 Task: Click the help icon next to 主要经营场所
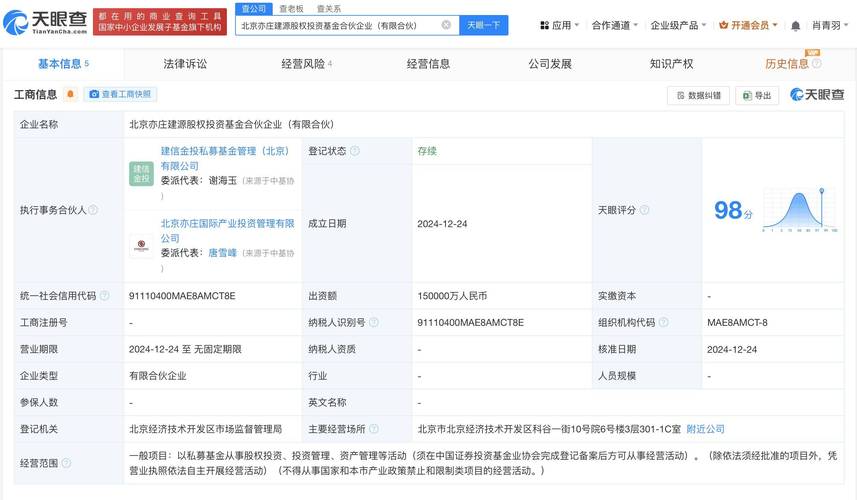[374, 429]
